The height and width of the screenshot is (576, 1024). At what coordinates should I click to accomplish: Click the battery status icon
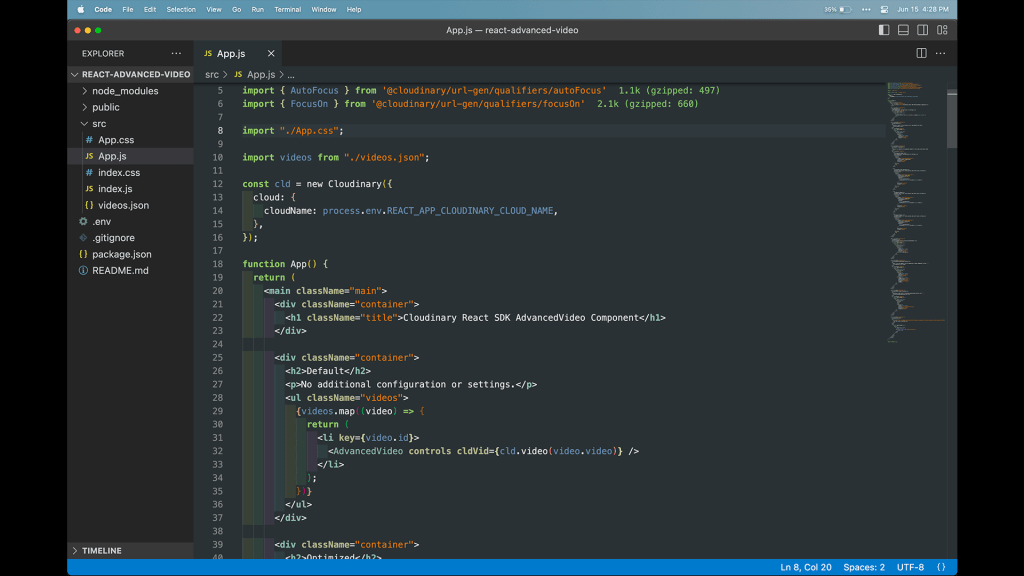[x=845, y=9]
